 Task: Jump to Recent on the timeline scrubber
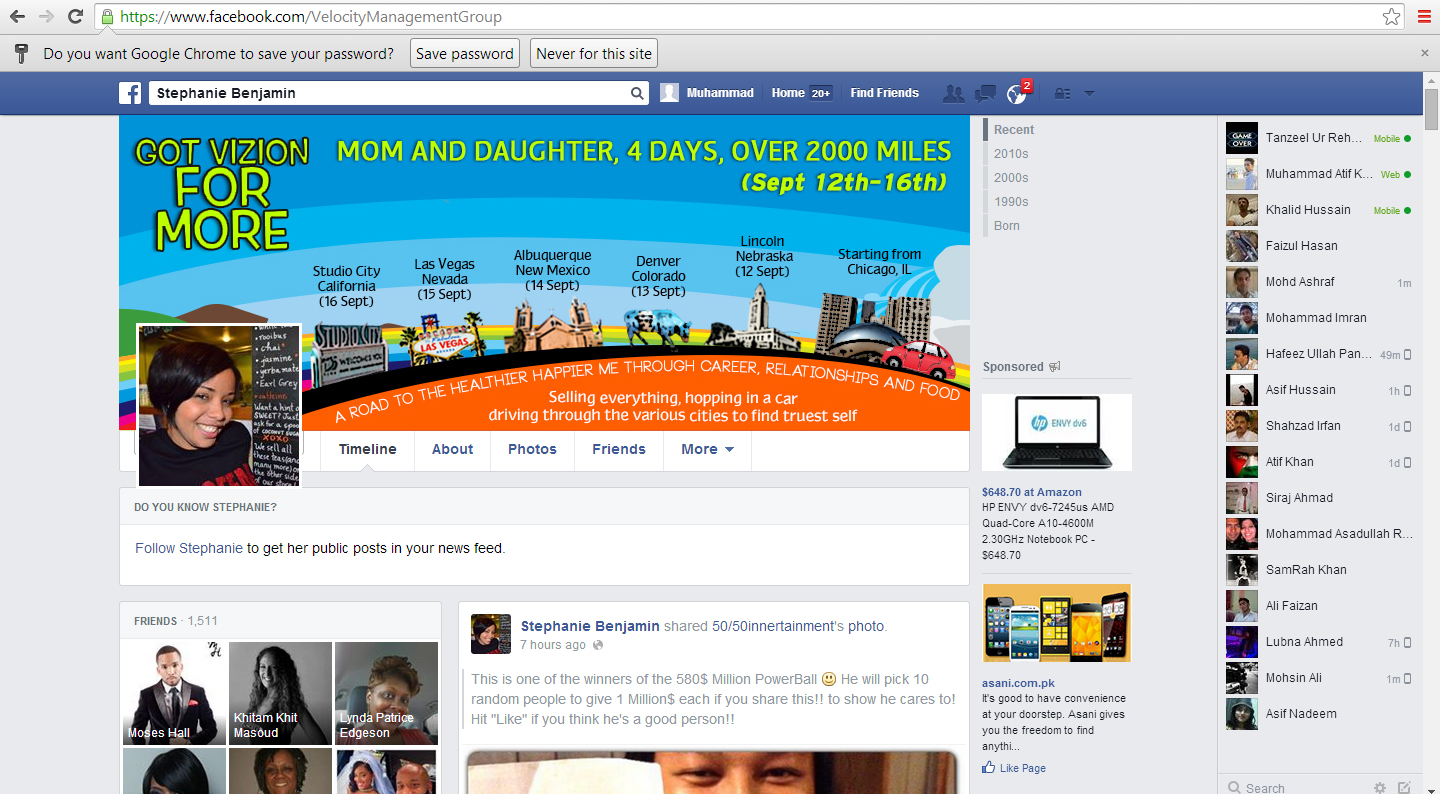[x=1013, y=129]
